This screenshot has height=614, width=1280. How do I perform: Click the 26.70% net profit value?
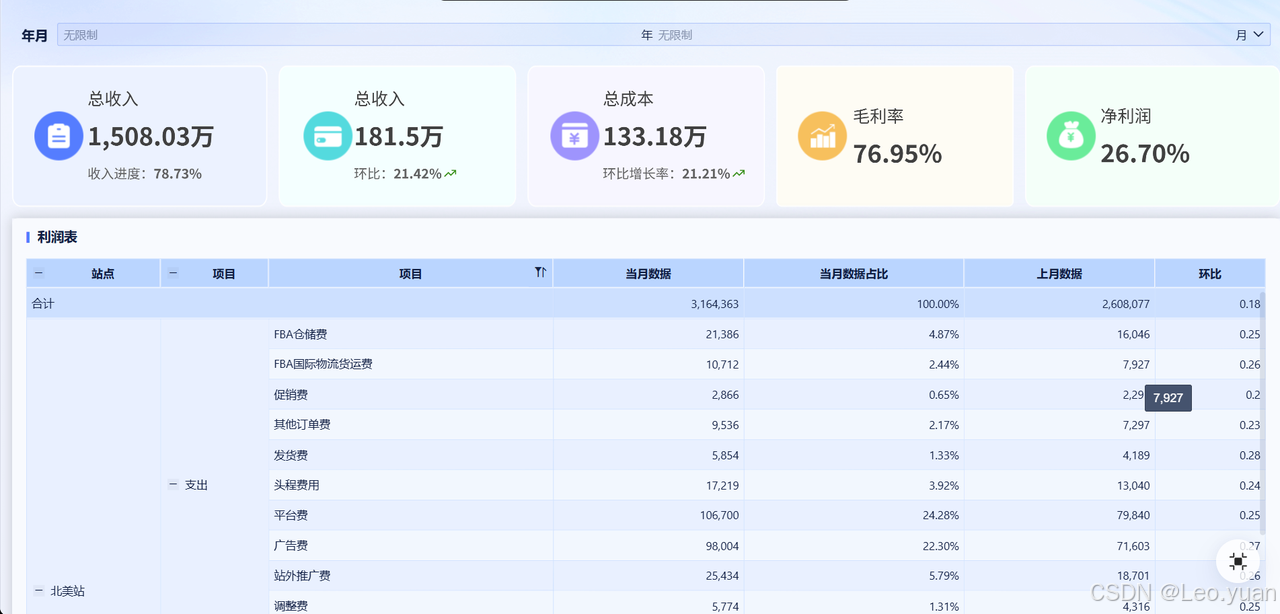pos(1145,154)
